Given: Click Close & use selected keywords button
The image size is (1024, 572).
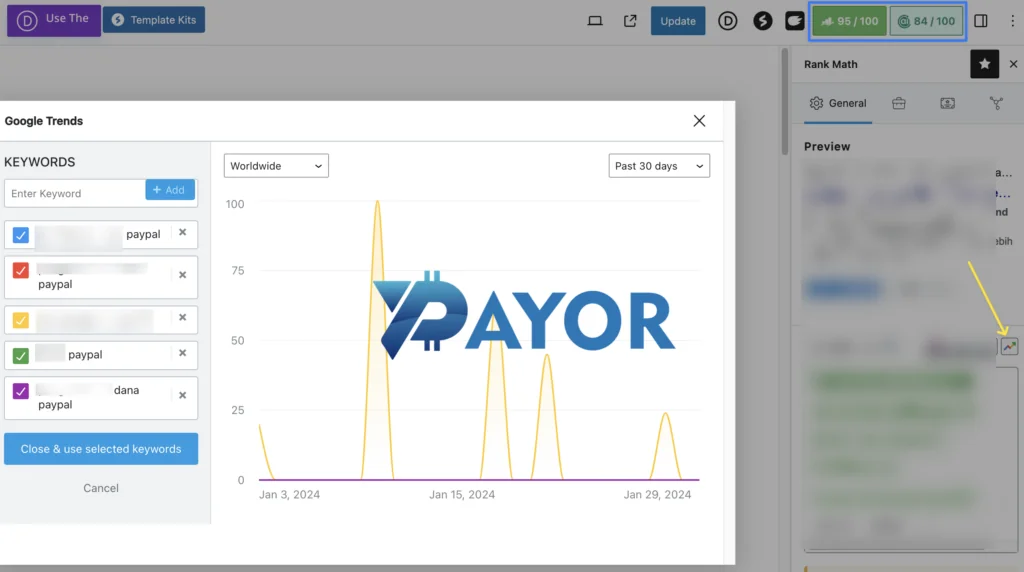Looking at the screenshot, I should point(101,449).
